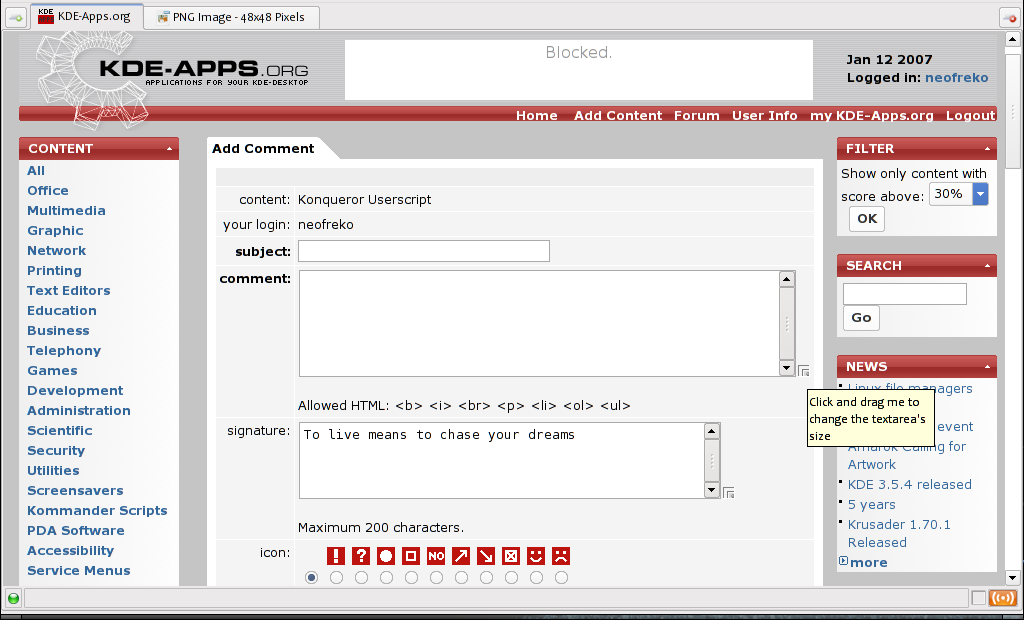Click inside the comment textarea
Screen dimensions: 1024x620
pyautogui.click(x=539, y=323)
